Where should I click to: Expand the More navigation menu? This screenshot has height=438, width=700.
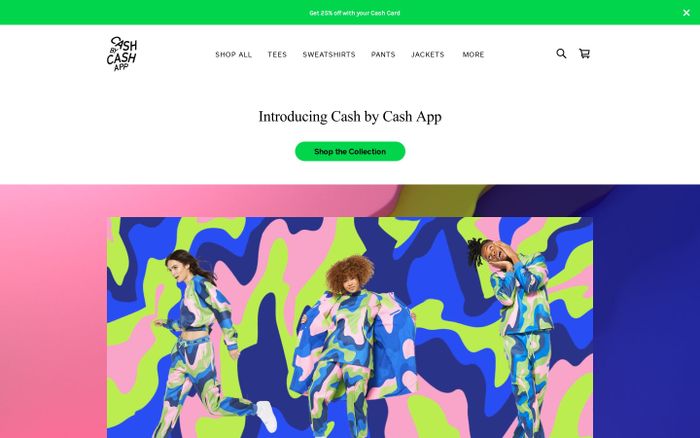(473, 54)
